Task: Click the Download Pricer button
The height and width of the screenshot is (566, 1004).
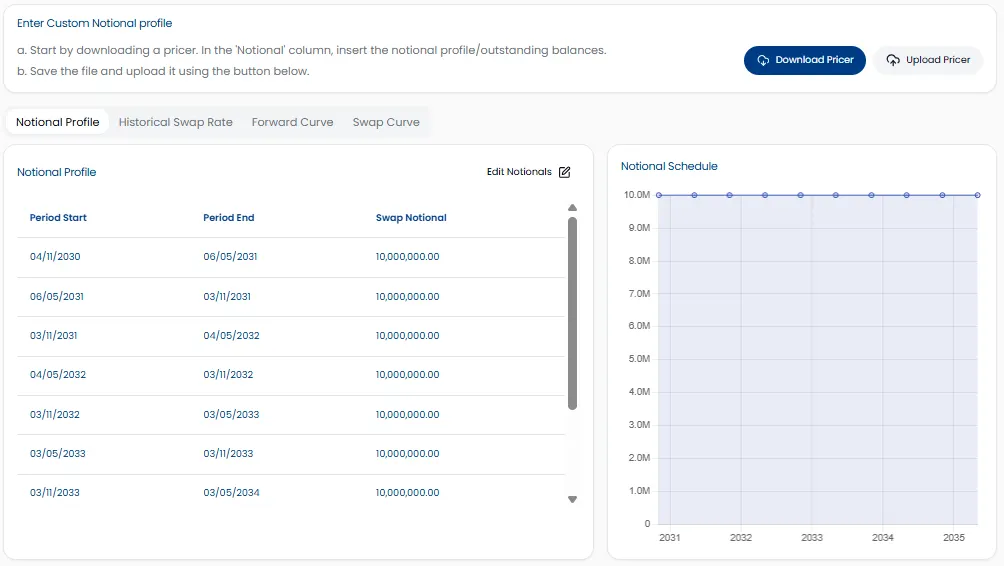Action: click(x=804, y=60)
